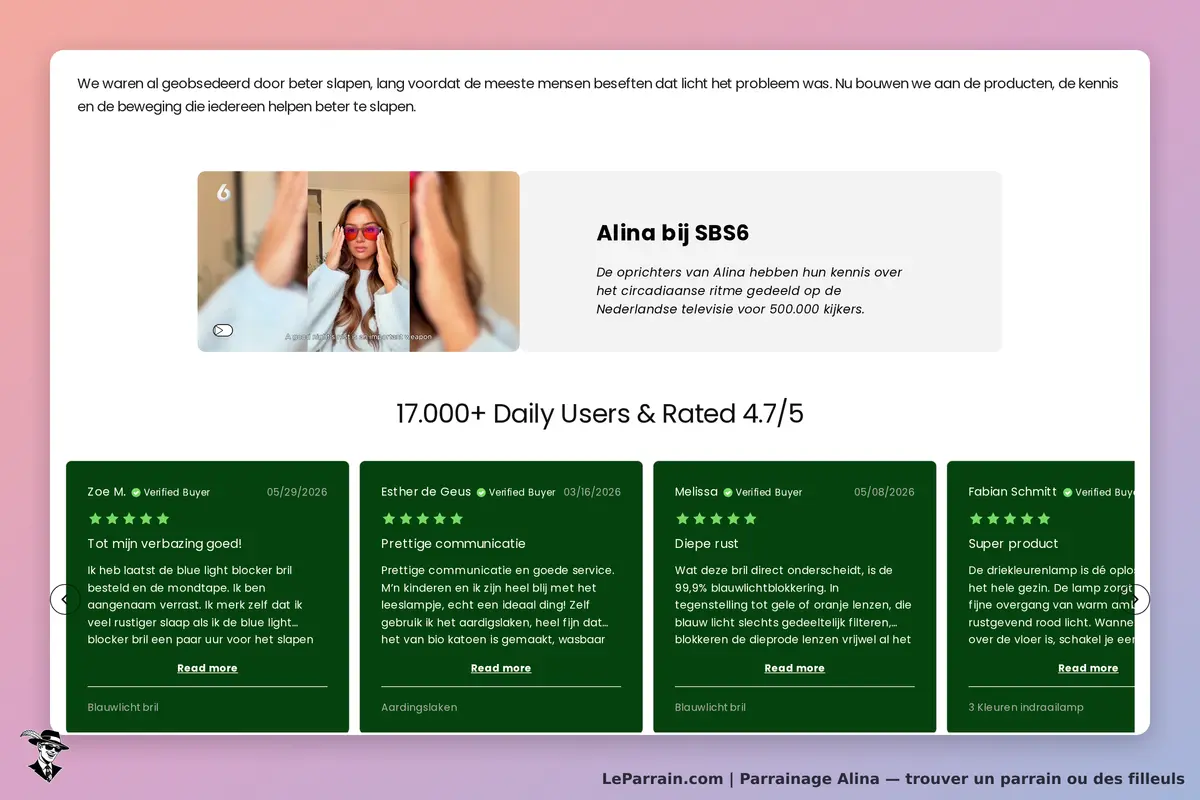The image size is (1200, 800).
Task: Click reviewer name 'Esther de Geus'
Action: click(426, 492)
